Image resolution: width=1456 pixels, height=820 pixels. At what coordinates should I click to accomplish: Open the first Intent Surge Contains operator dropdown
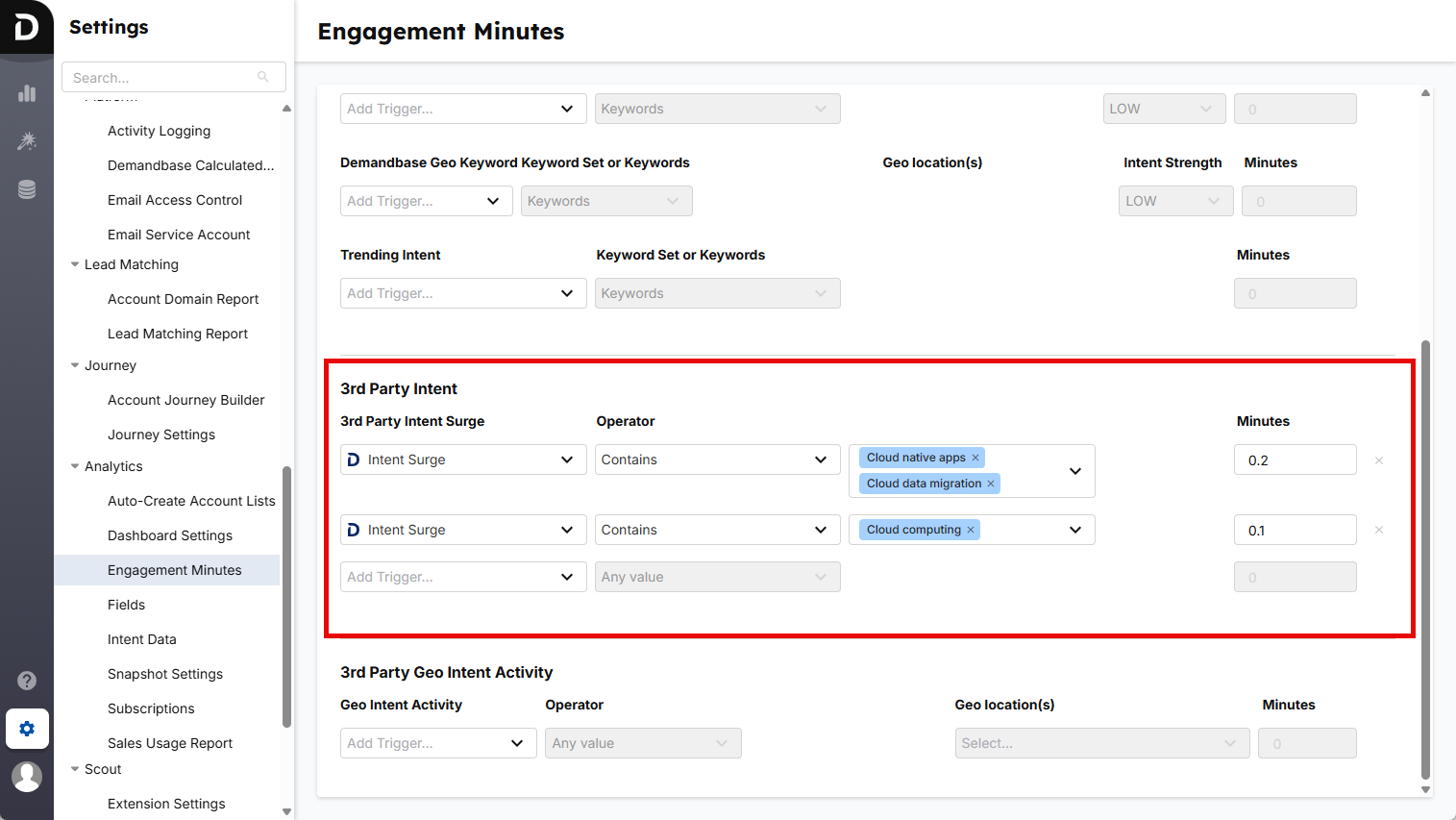click(x=716, y=460)
